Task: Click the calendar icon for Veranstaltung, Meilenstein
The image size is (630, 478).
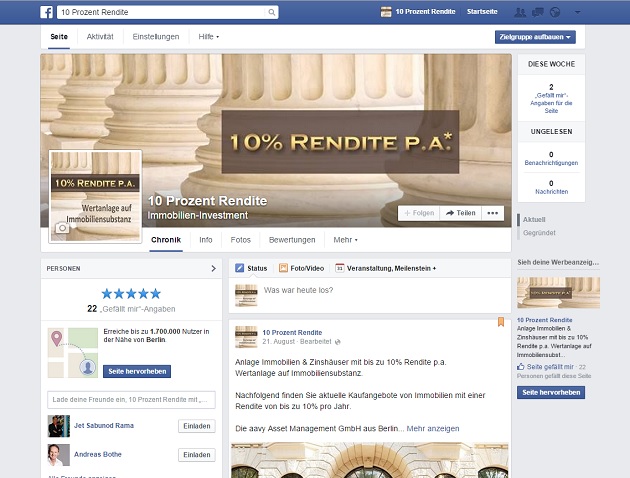Action: 340,268
